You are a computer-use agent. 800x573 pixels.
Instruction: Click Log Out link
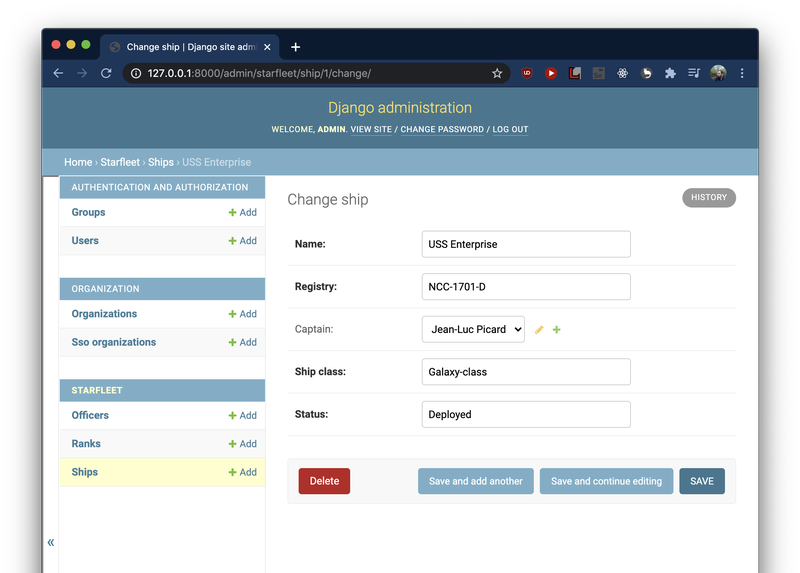click(x=510, y=130)
